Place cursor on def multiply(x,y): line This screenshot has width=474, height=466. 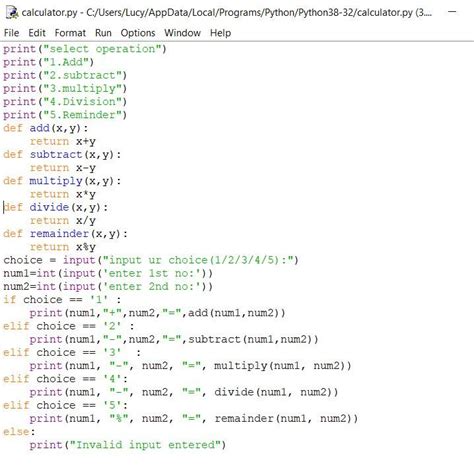(62, 181)
